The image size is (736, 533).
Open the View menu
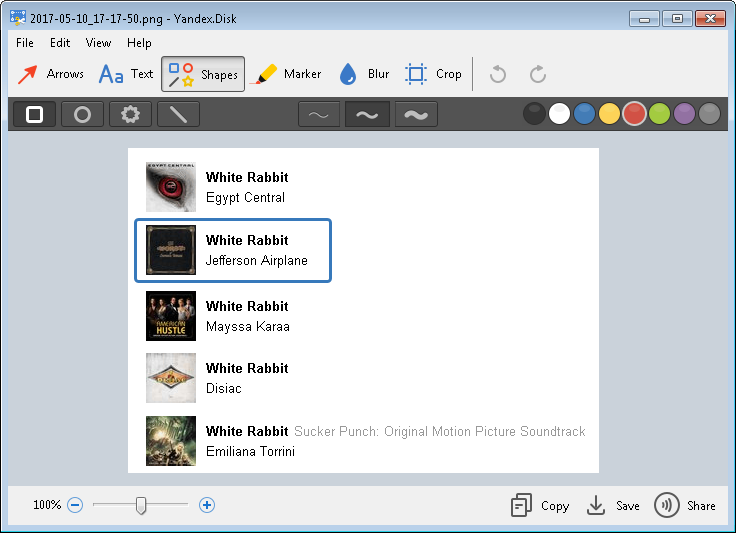(x=98, y=43)
